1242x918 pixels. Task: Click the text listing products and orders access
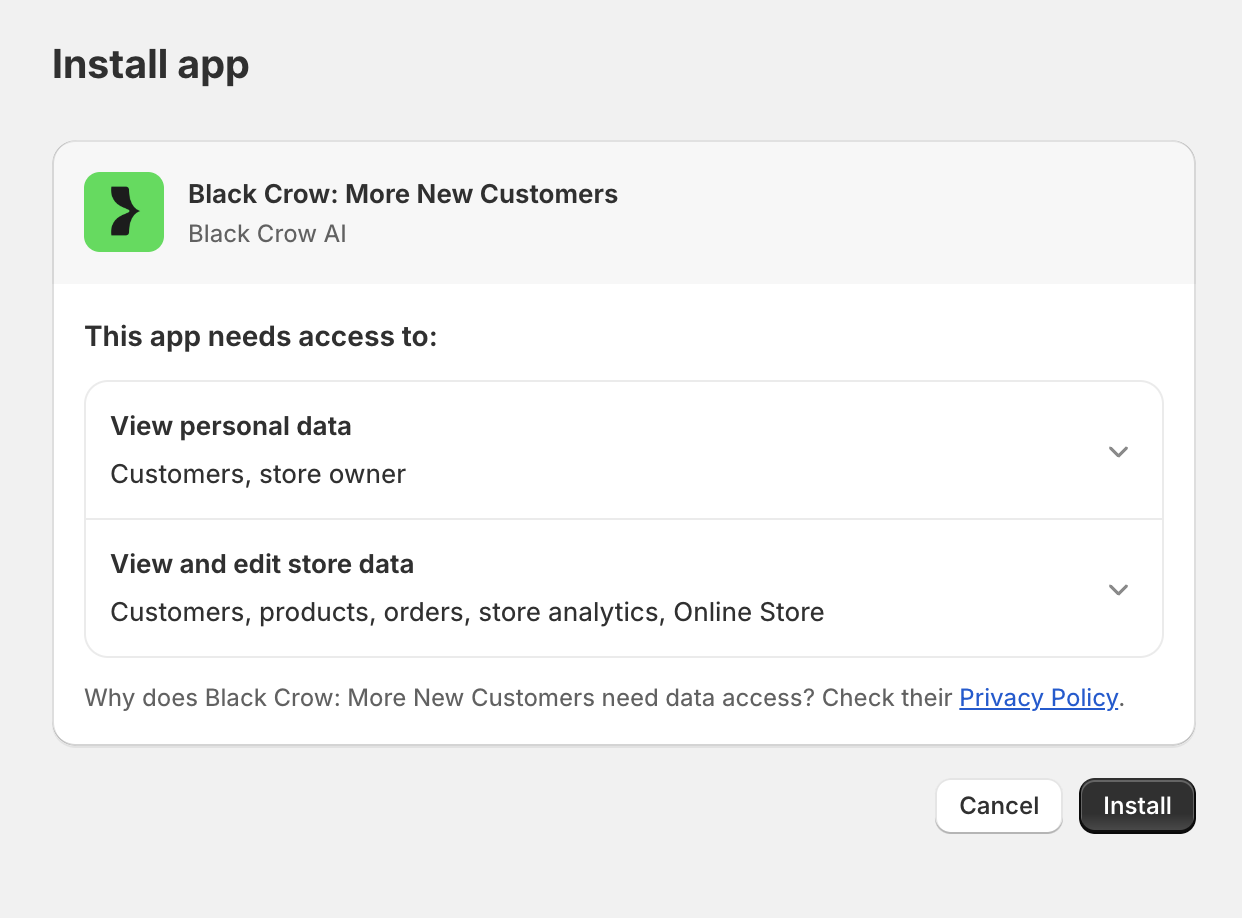coord(467,611)
